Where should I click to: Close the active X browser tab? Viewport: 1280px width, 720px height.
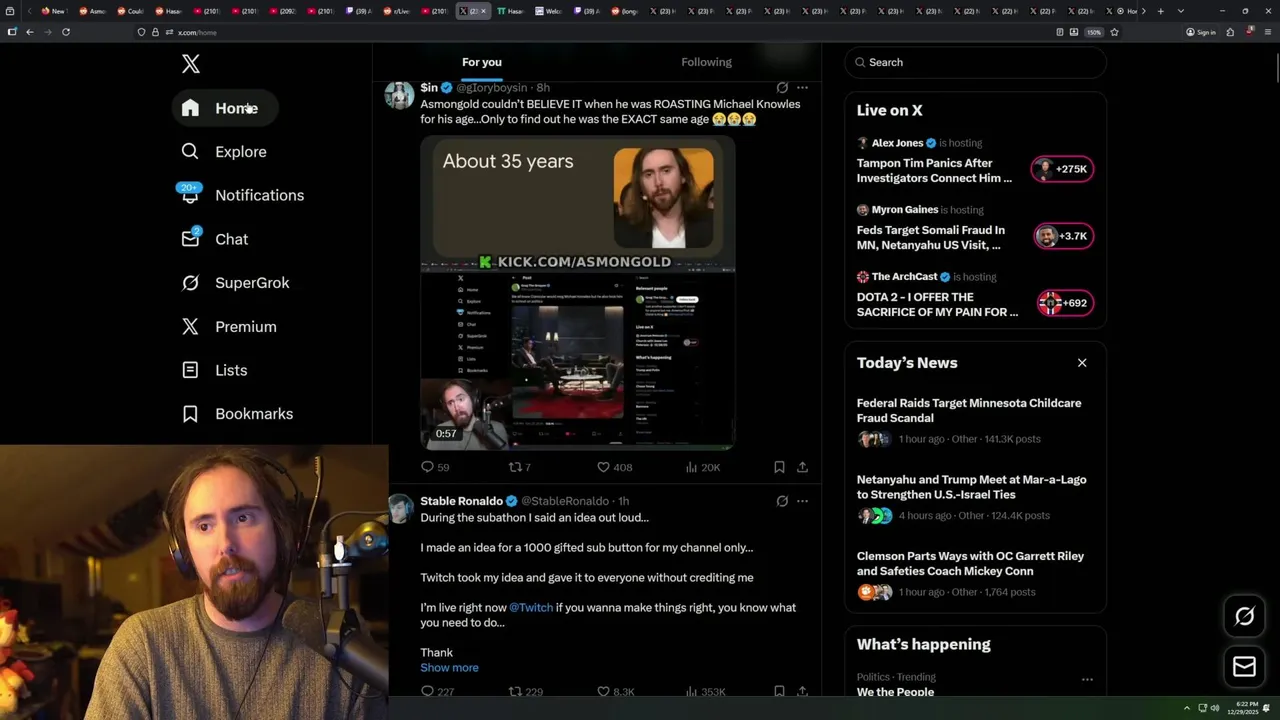click(484, 11)
